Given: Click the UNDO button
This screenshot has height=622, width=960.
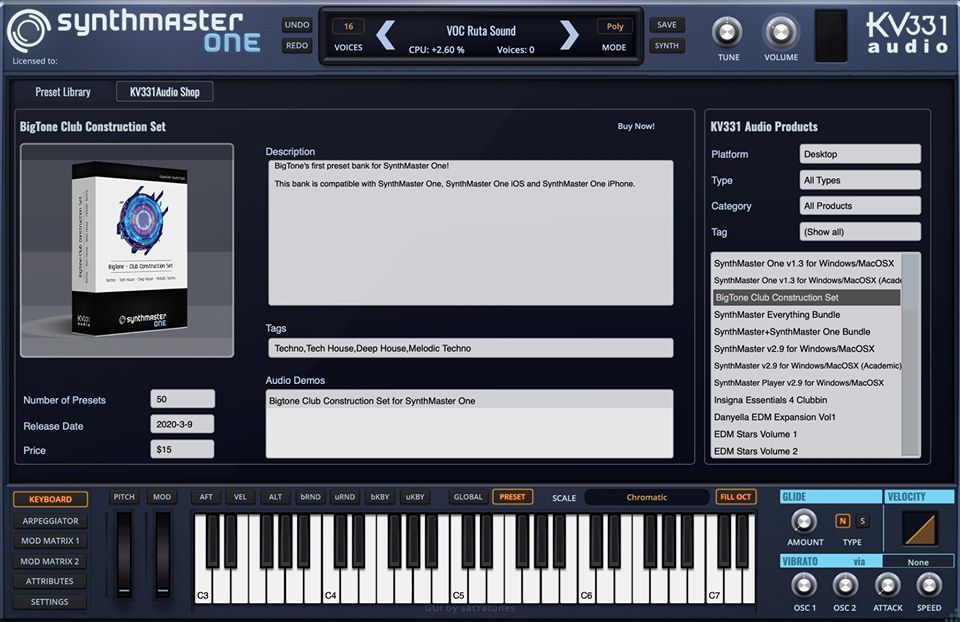Looking at the screenshot, I should (x=297, y=25).
